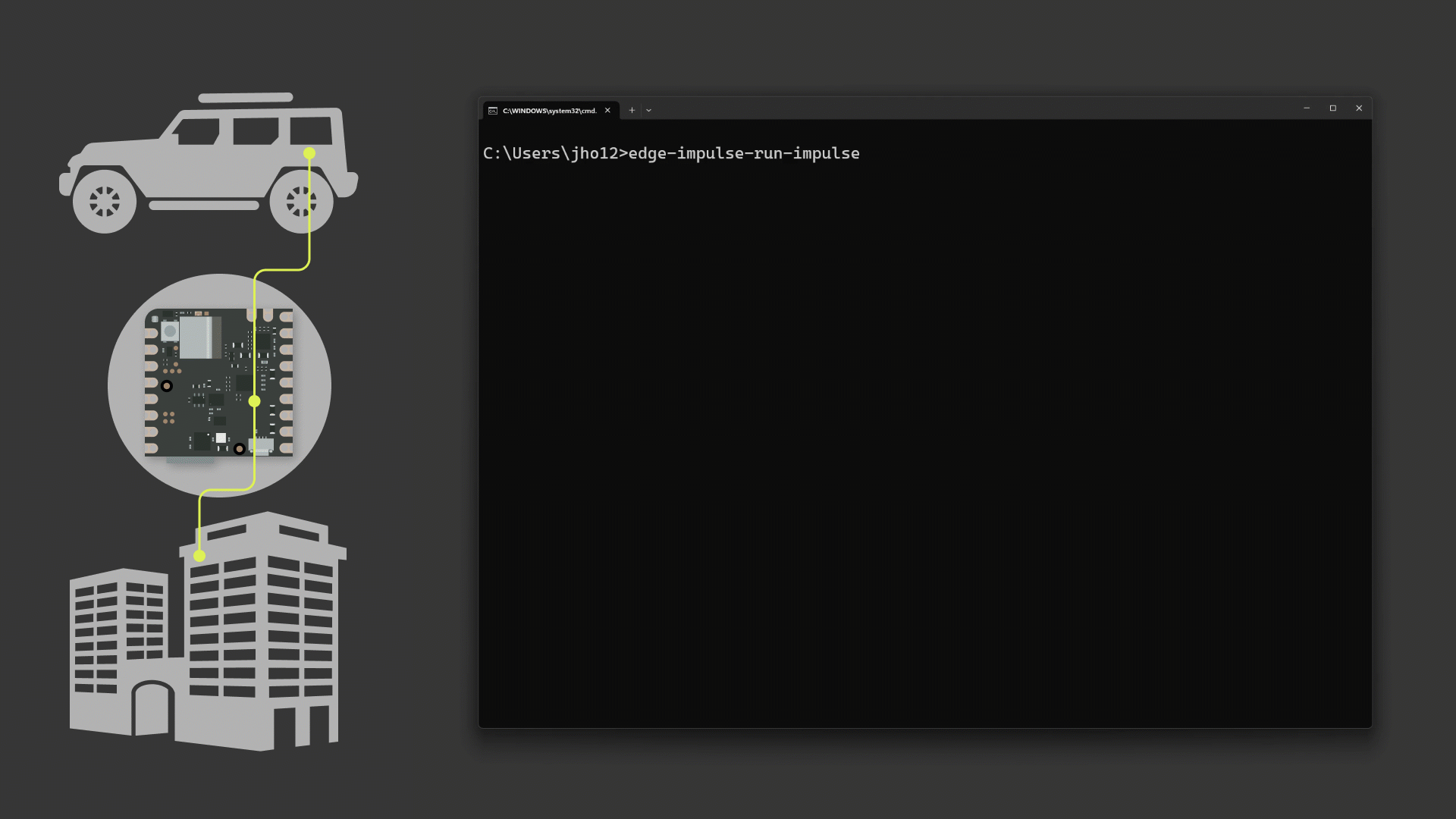1456x819 pixels.
Task: Click the edge-impulse-run-impulse command text
Action: pyautogui.click(x=743, y=153)
